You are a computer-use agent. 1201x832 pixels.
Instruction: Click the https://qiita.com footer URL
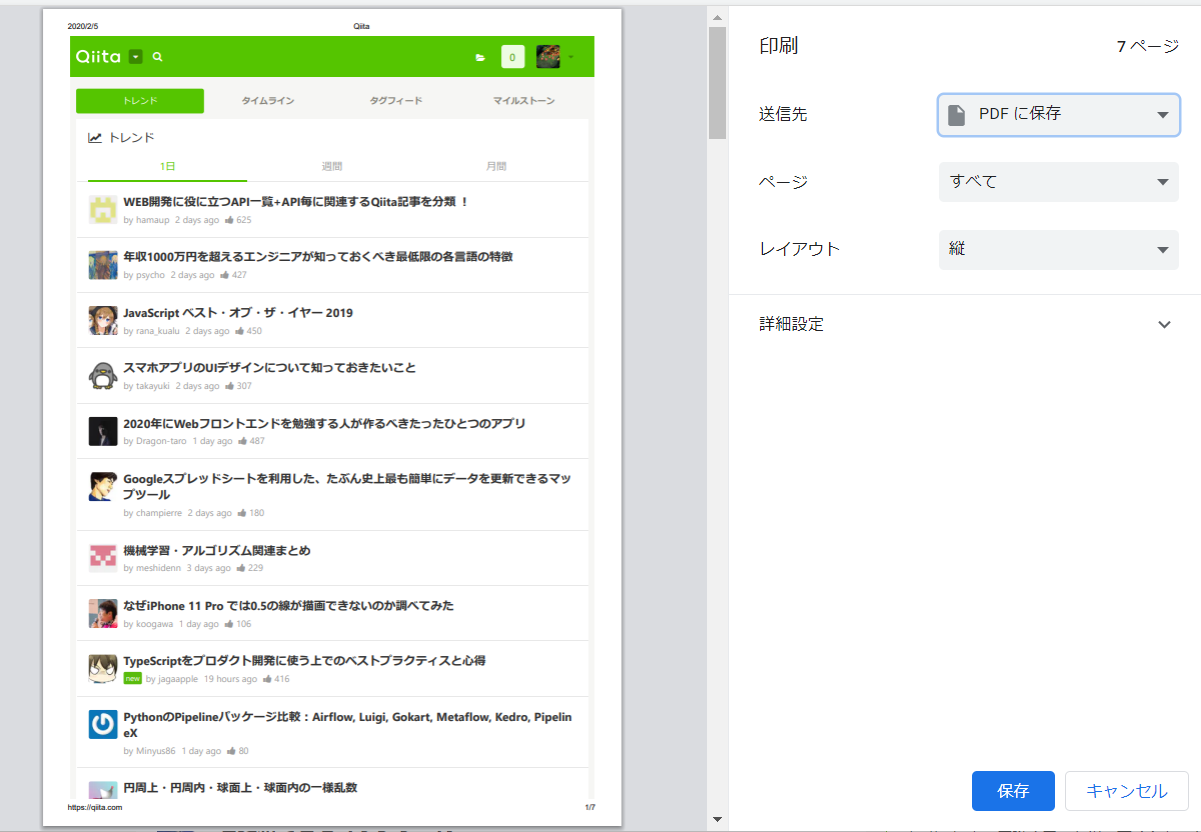[95, 807]
